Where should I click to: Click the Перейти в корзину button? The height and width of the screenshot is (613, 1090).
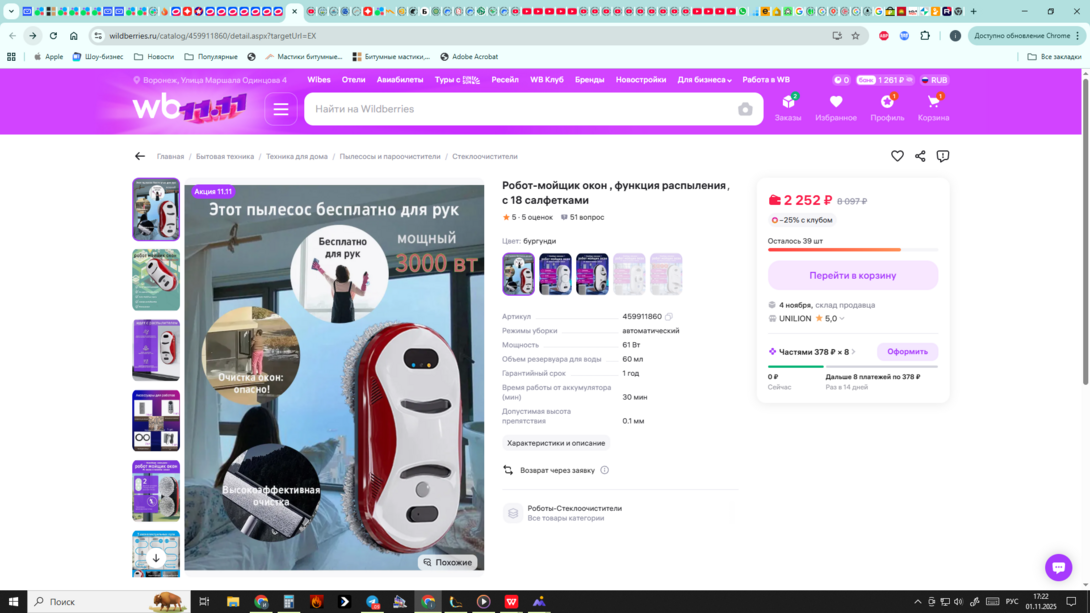pyautogui.click(x=852, y=275)
